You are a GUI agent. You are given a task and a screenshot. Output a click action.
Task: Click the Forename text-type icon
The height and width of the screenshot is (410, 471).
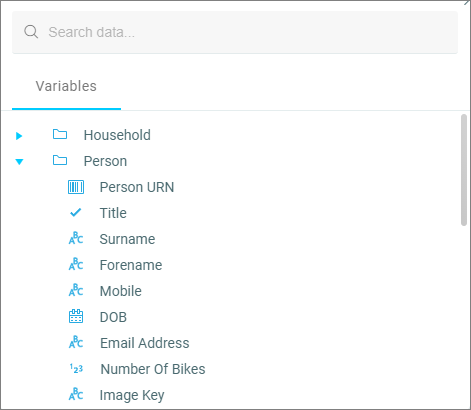coord(76,264)
